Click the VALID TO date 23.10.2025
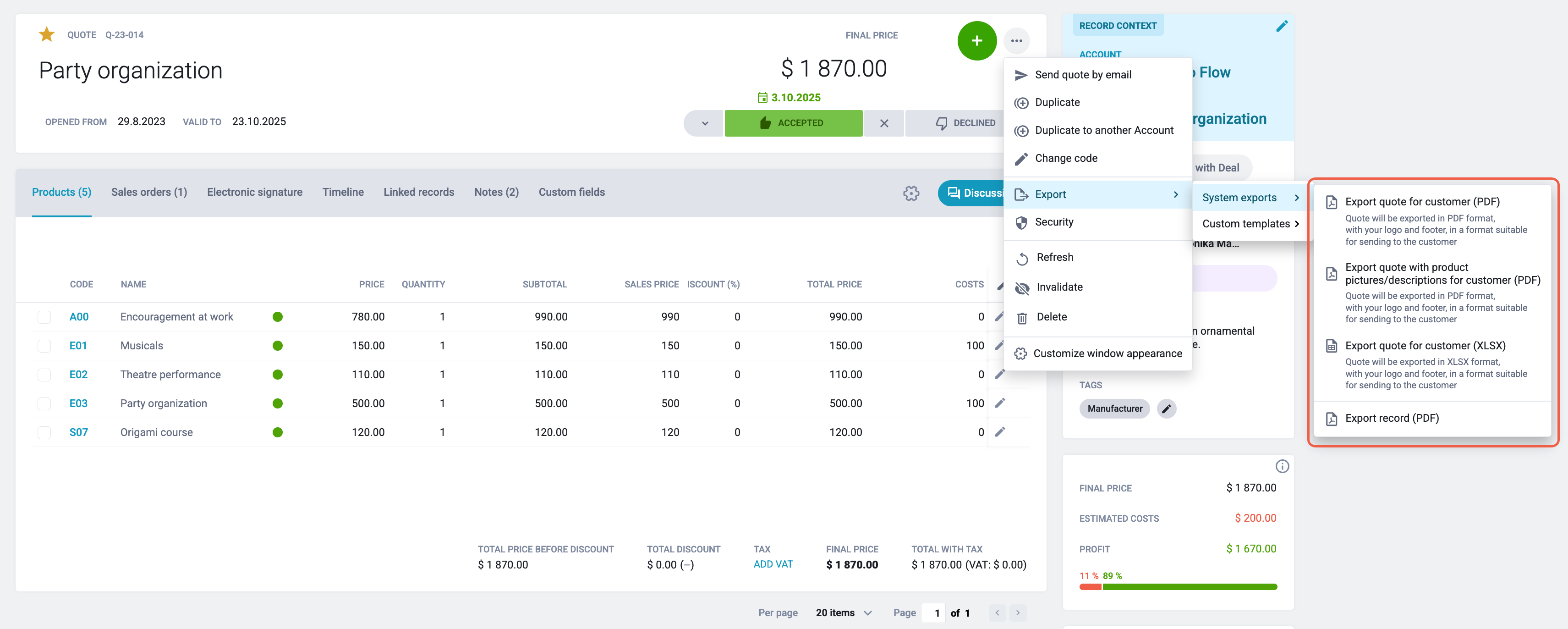 pyautogui.click(x=259, y=122)
